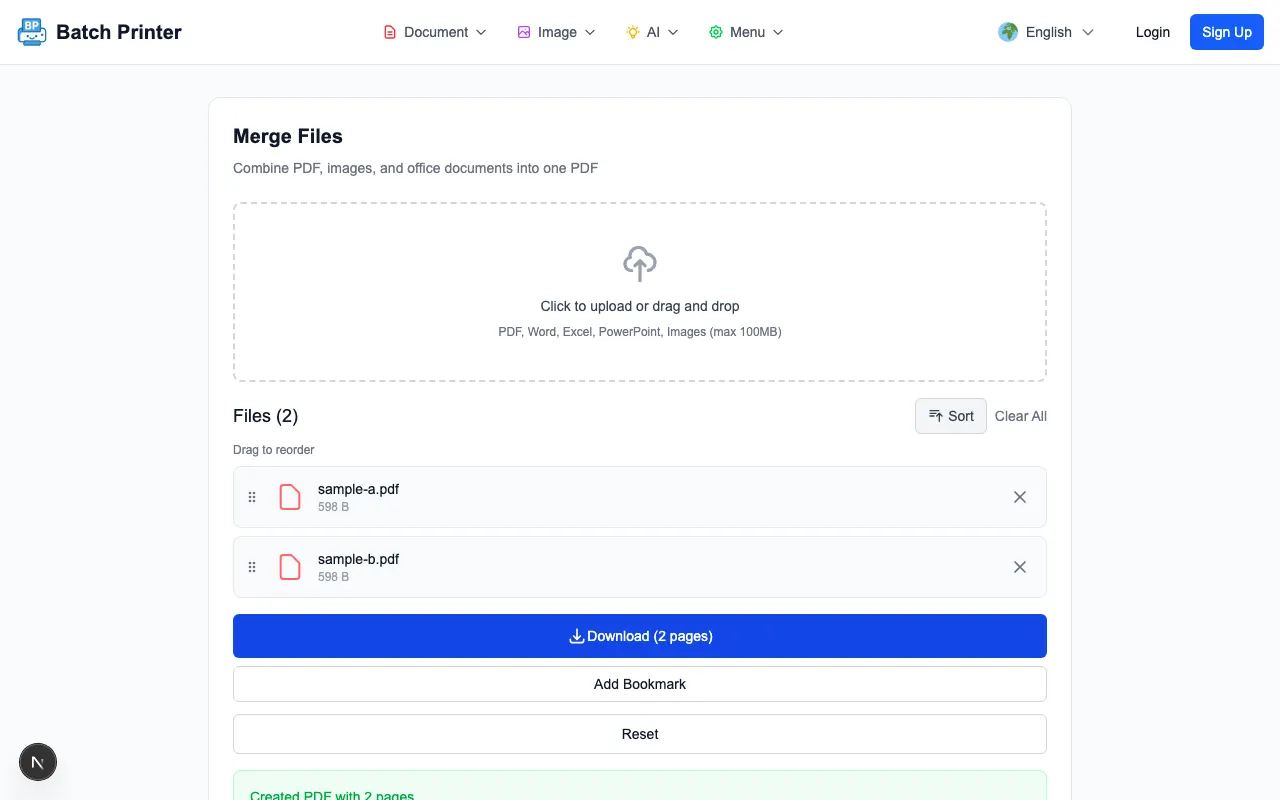Click 'Click to upload or drag and drop' text
This screenshot has height=800, width=1280.
pos(640,306)
